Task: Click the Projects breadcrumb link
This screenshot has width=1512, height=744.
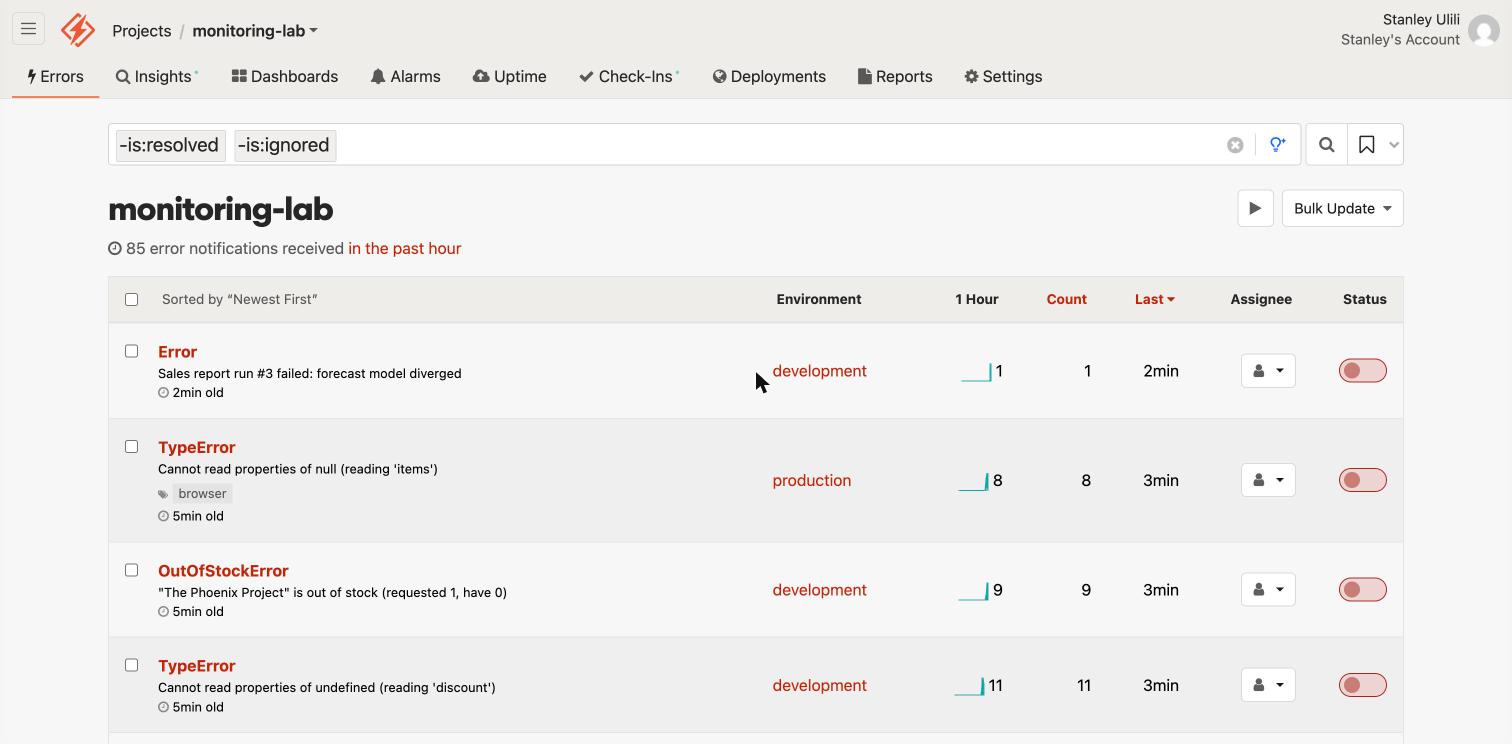Action: tap(142, 30)
